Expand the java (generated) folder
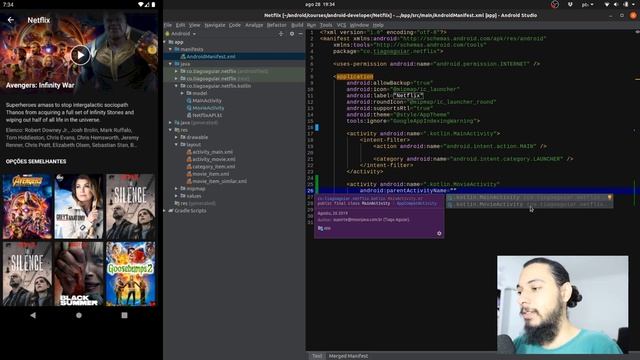 coord(171,122)
